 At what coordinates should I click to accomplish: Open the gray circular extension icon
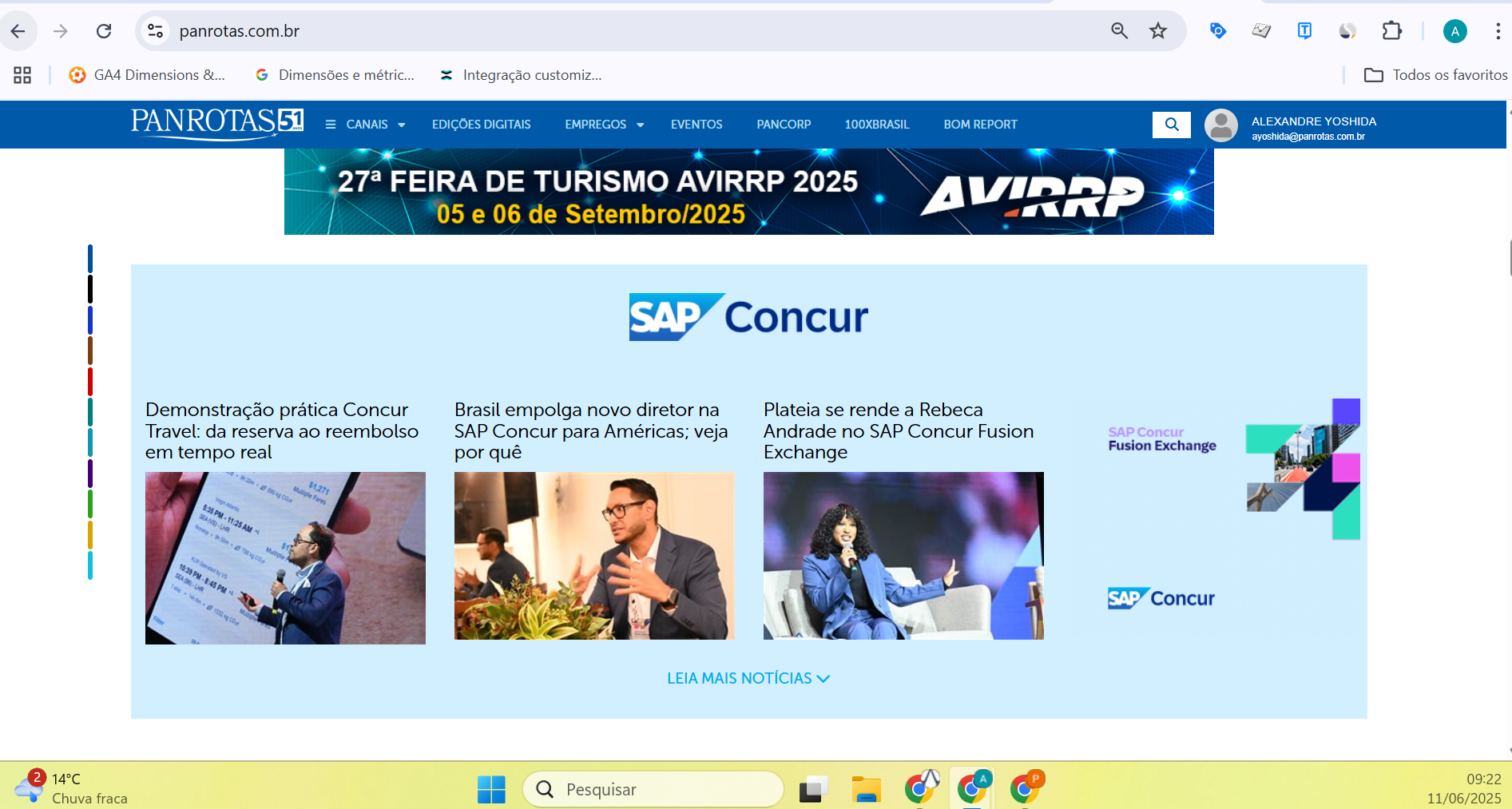pos(1347,31)
